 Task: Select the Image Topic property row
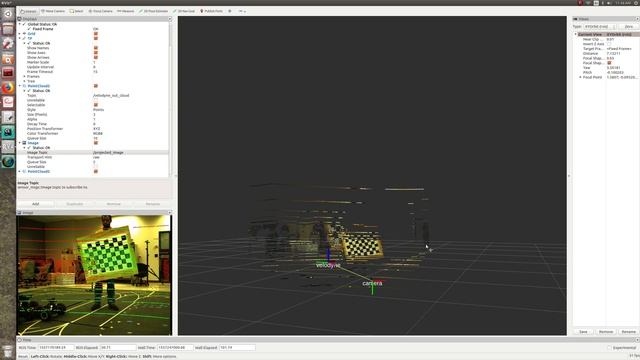(x=93, y=152)
